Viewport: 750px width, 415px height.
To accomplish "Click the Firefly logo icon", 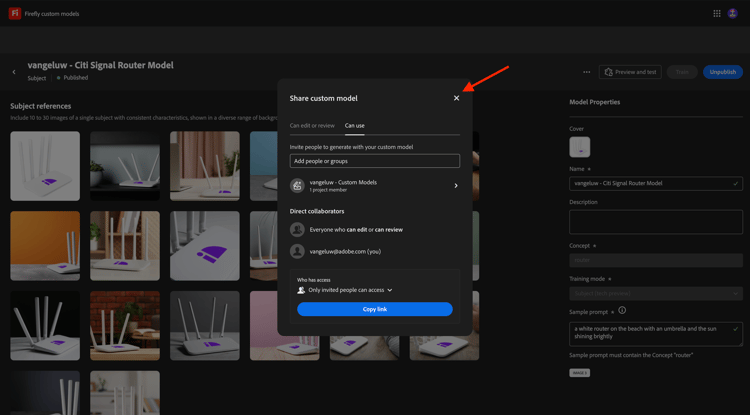I will tap(15, 13).
